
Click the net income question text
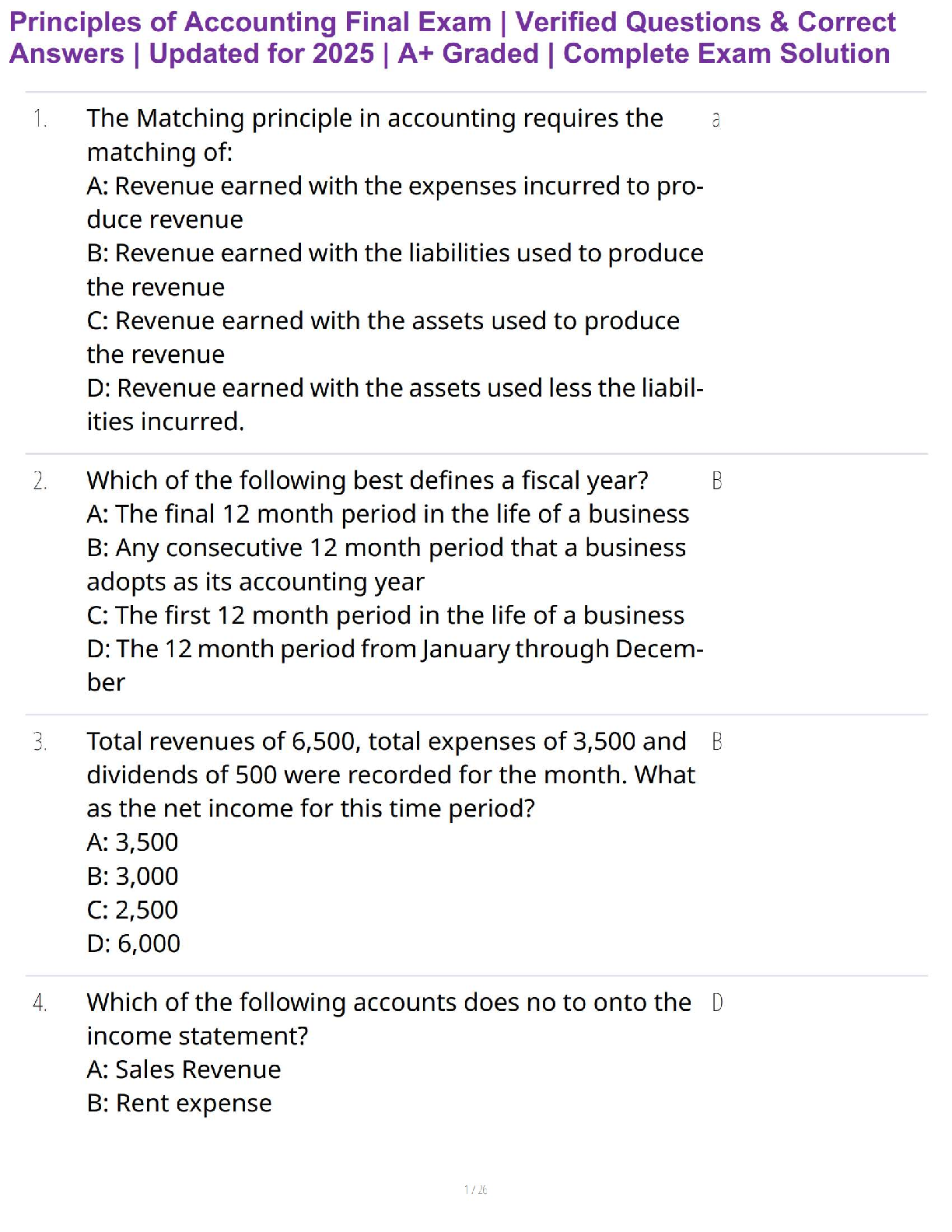click(389, 775)
